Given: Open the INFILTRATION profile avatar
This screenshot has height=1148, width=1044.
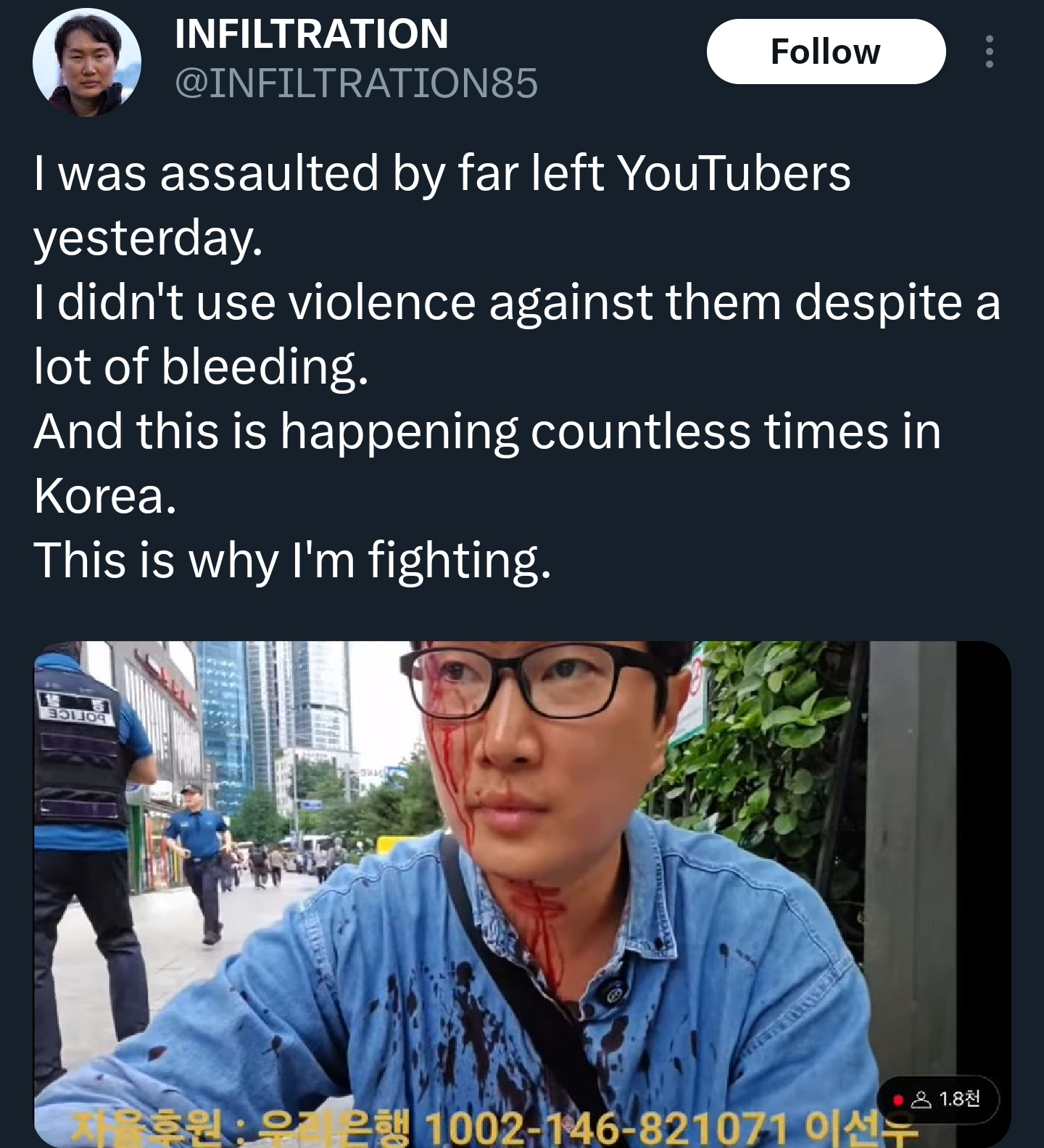Looking at the screenshot, I should click(87, 62).
